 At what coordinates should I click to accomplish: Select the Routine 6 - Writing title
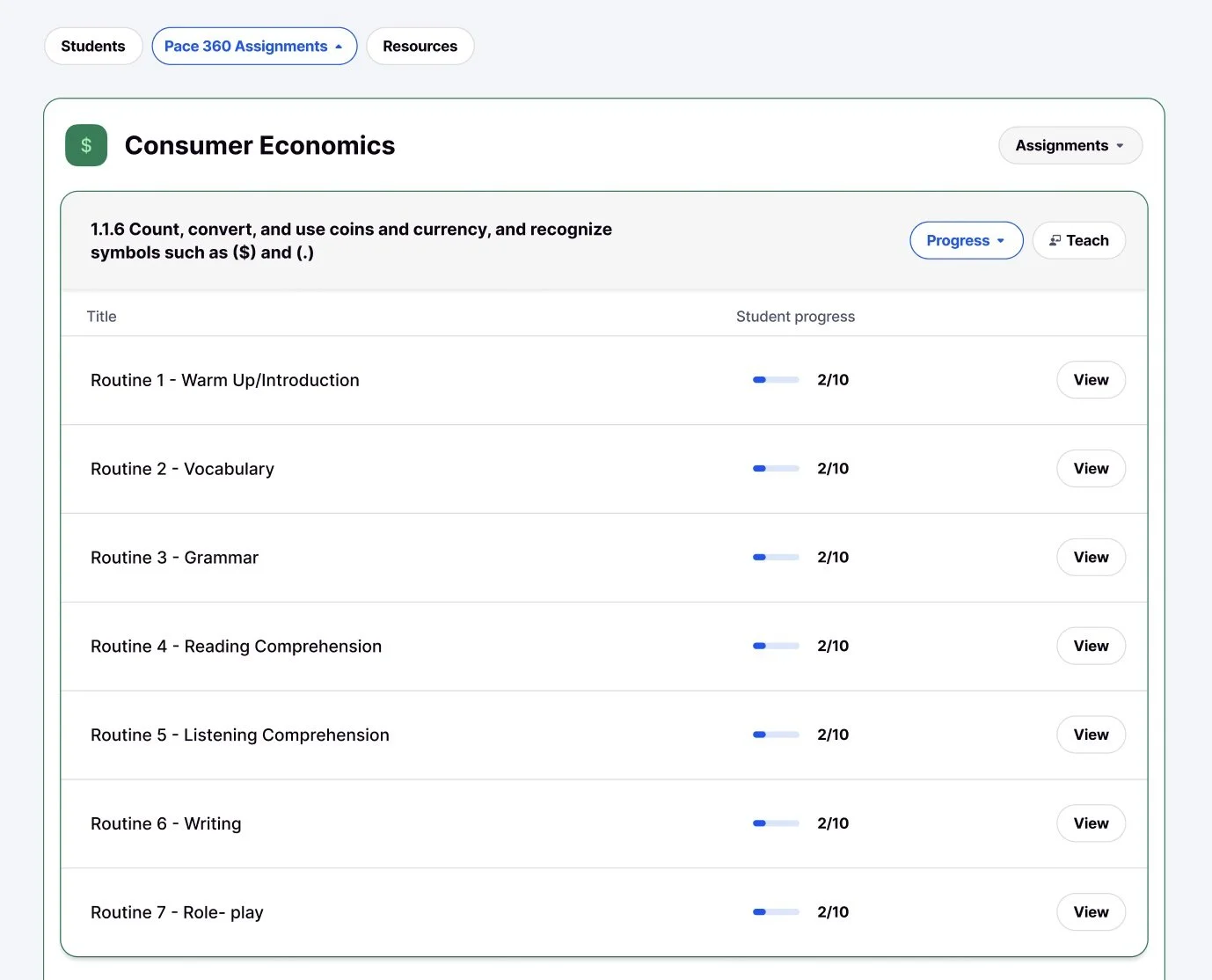coord(166,823)
